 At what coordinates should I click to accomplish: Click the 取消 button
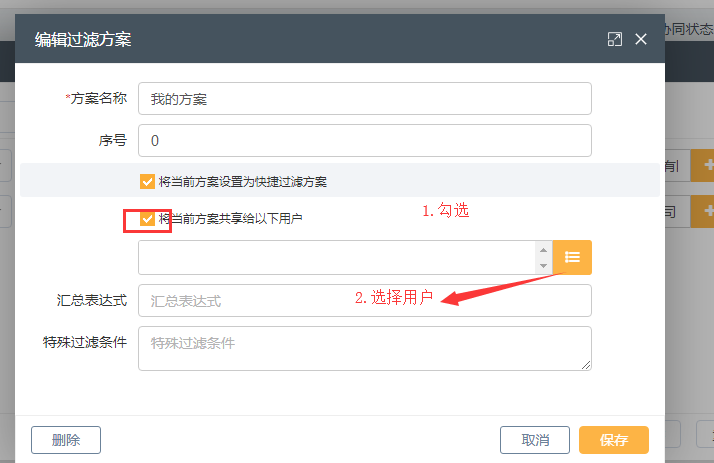(x=535, y=440)
